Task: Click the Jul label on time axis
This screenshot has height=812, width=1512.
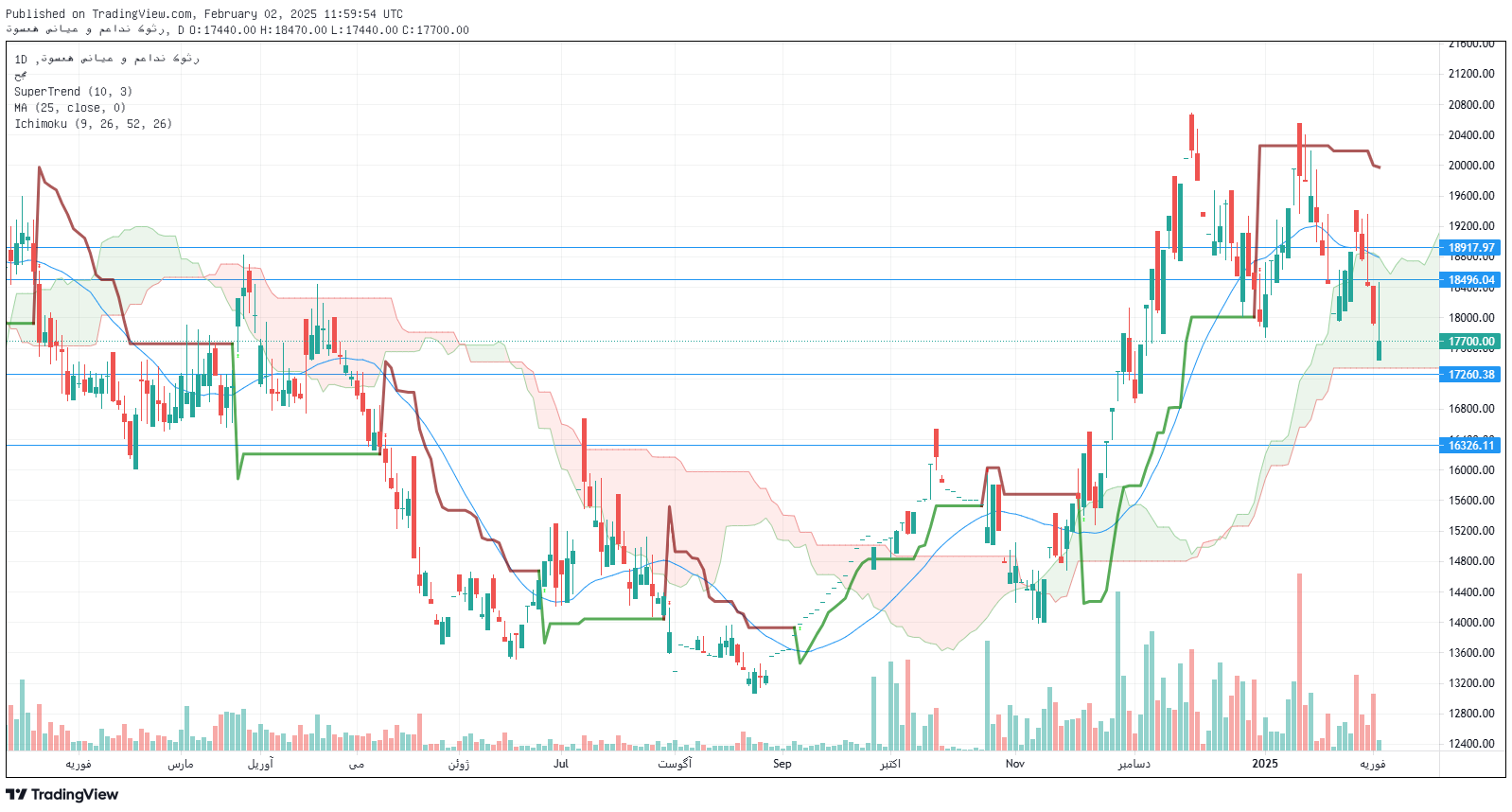Action: [x=561, y=764]
